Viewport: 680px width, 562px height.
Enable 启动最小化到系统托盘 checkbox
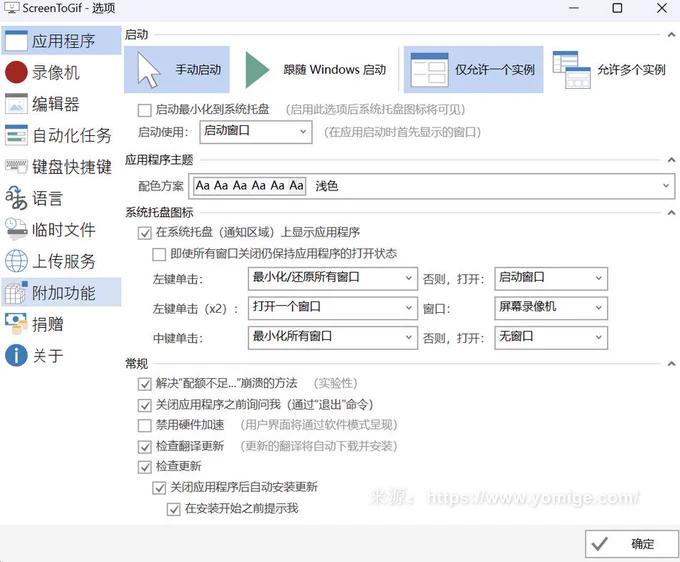[145, 109]
